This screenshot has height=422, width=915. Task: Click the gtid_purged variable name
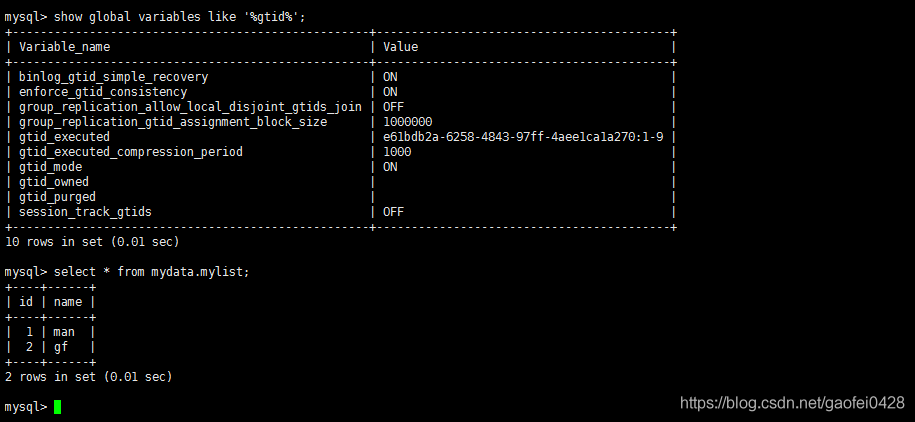(57, 197)
